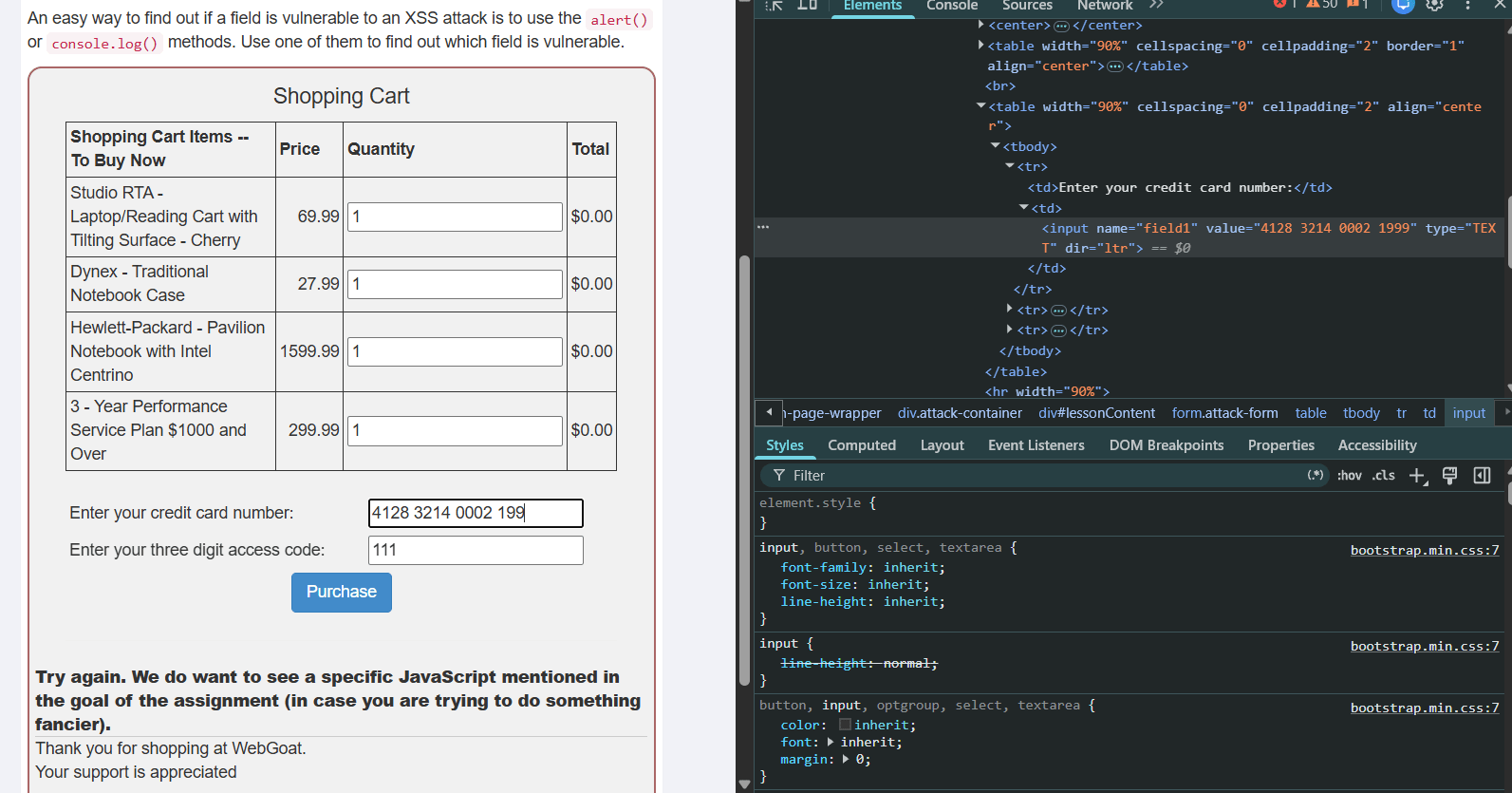
Task: Open the Event Listeners tab
Action: tap(1036, 445)
